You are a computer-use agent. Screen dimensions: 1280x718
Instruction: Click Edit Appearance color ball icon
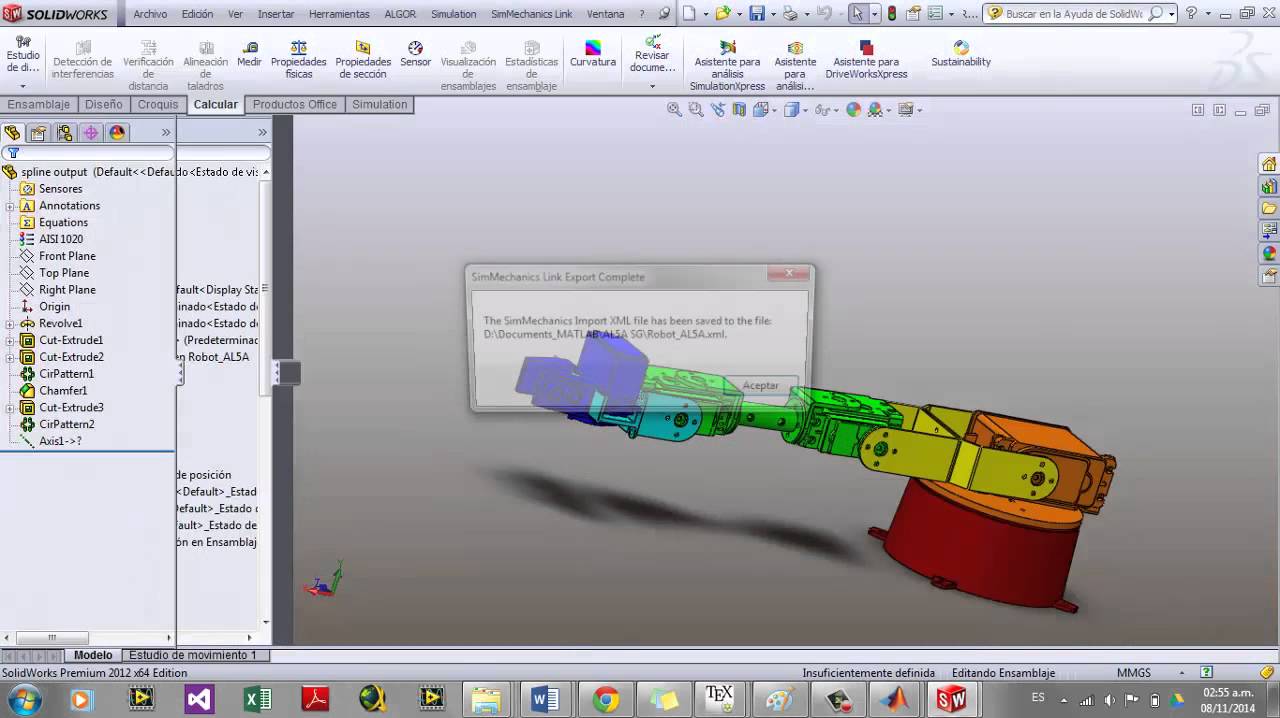(x=853, y=110)
